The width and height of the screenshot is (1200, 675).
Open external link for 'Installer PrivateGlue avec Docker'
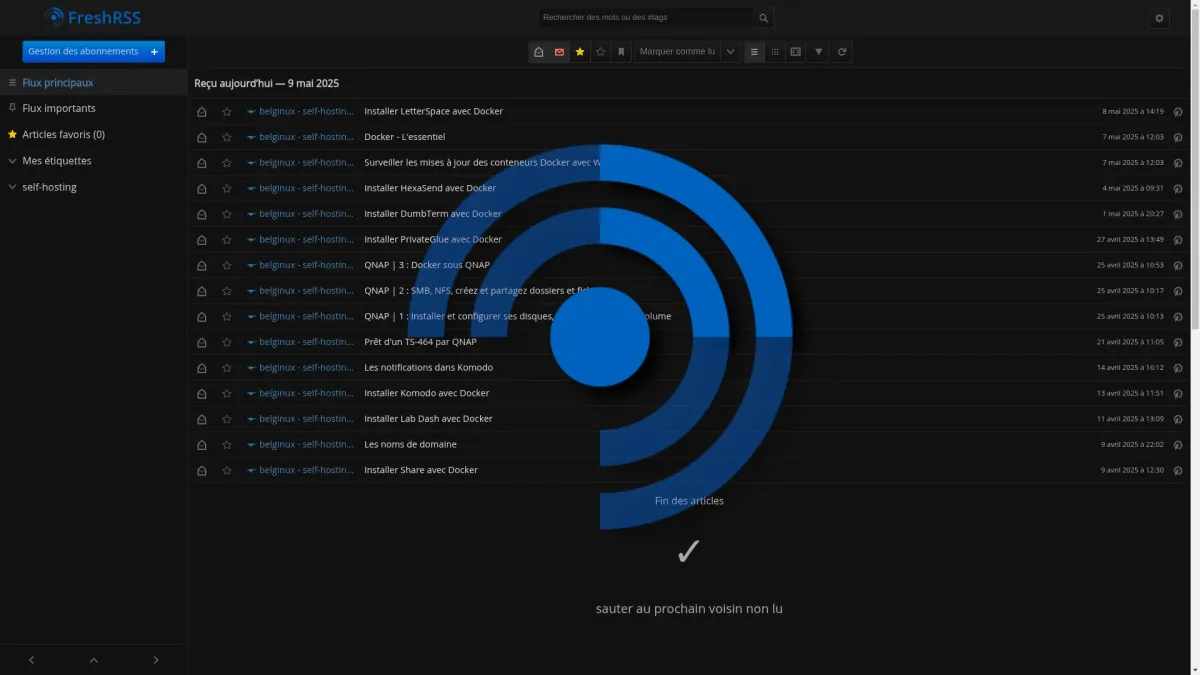(1178, 240)
